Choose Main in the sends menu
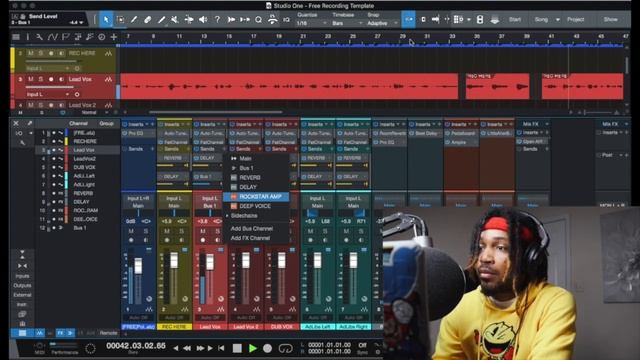 (x=245, y=158)
